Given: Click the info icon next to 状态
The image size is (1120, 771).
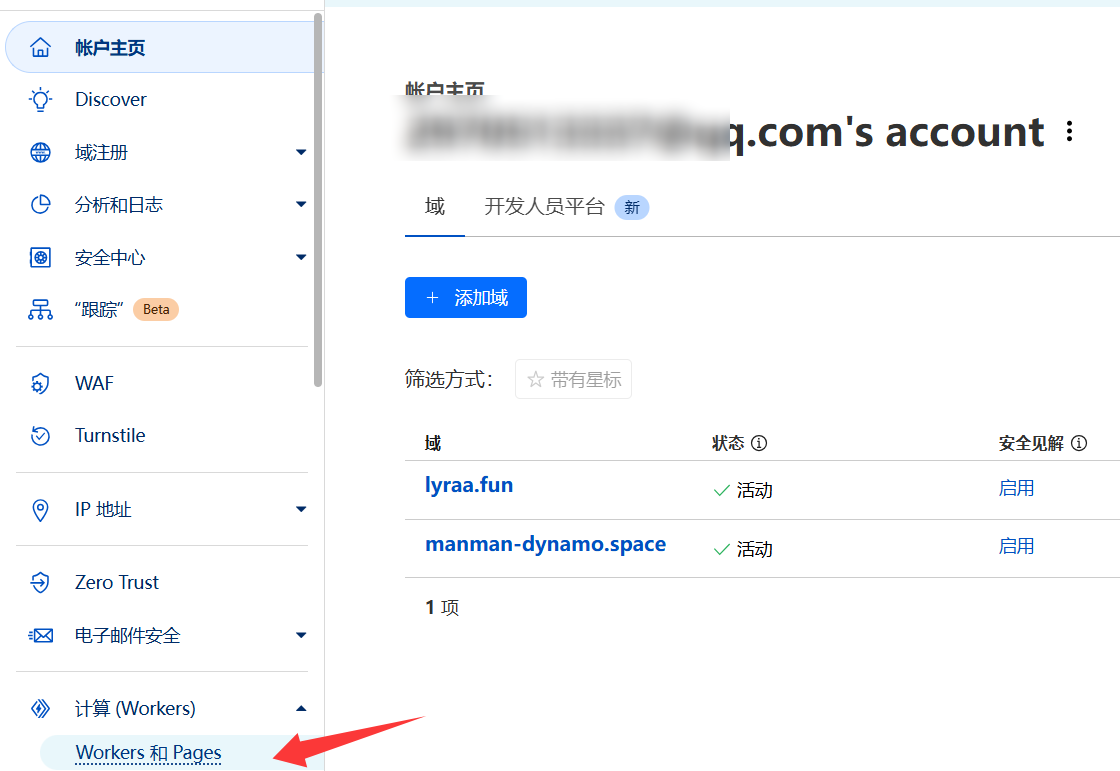Looking at the screenshot, I should click(x=759, y=443).
